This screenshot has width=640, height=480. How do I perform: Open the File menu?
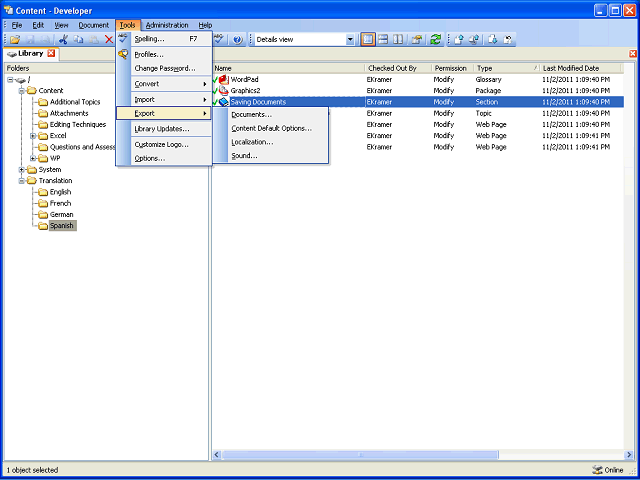[17, 25]
